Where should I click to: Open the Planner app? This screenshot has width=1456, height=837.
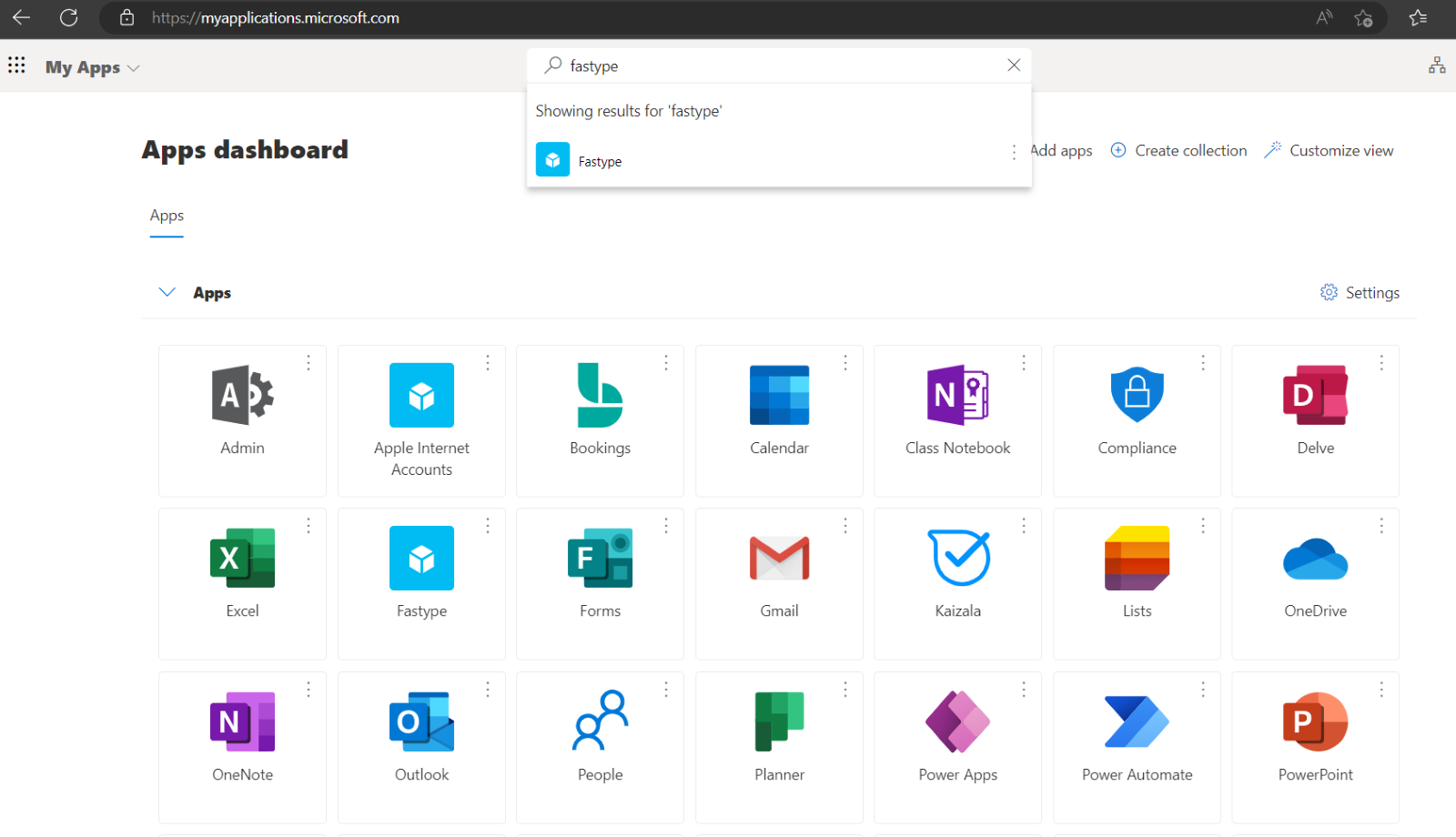tap(779, 747)
